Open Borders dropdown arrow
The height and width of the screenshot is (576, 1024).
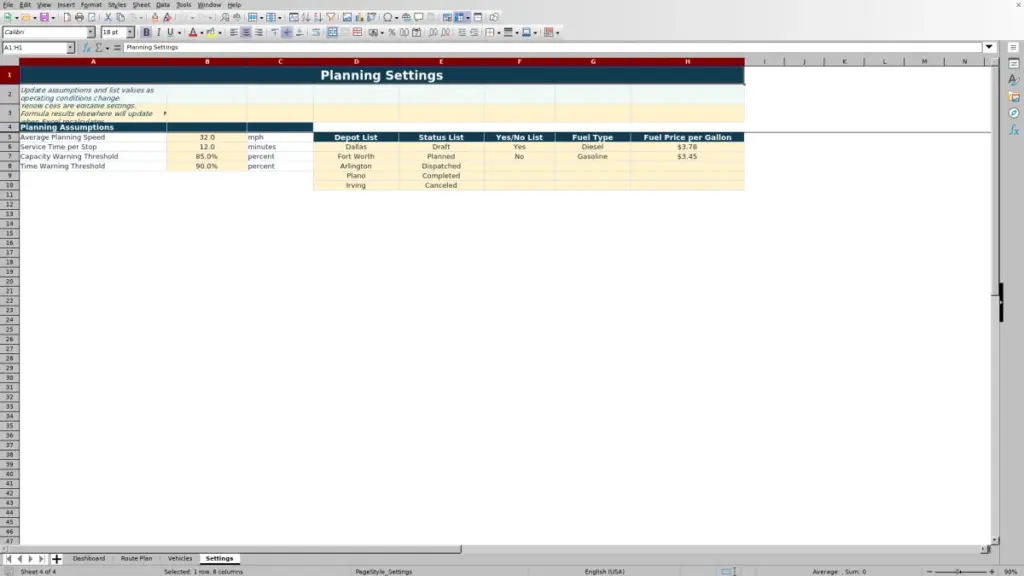pos(499,33)
